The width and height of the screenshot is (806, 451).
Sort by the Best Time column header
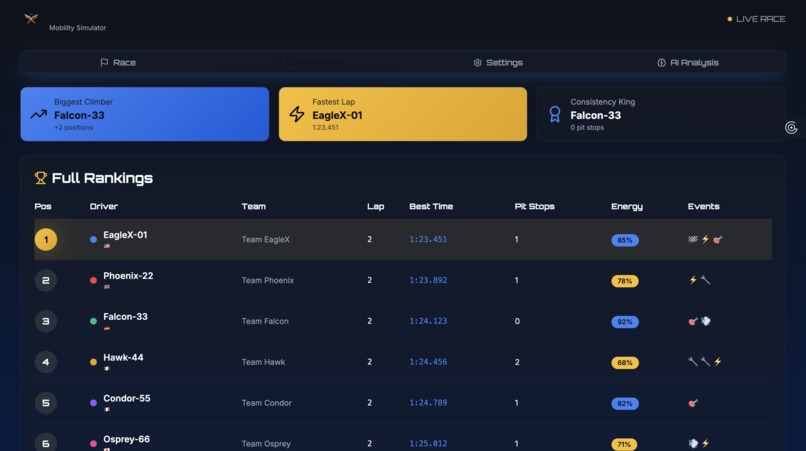[431, 206]
